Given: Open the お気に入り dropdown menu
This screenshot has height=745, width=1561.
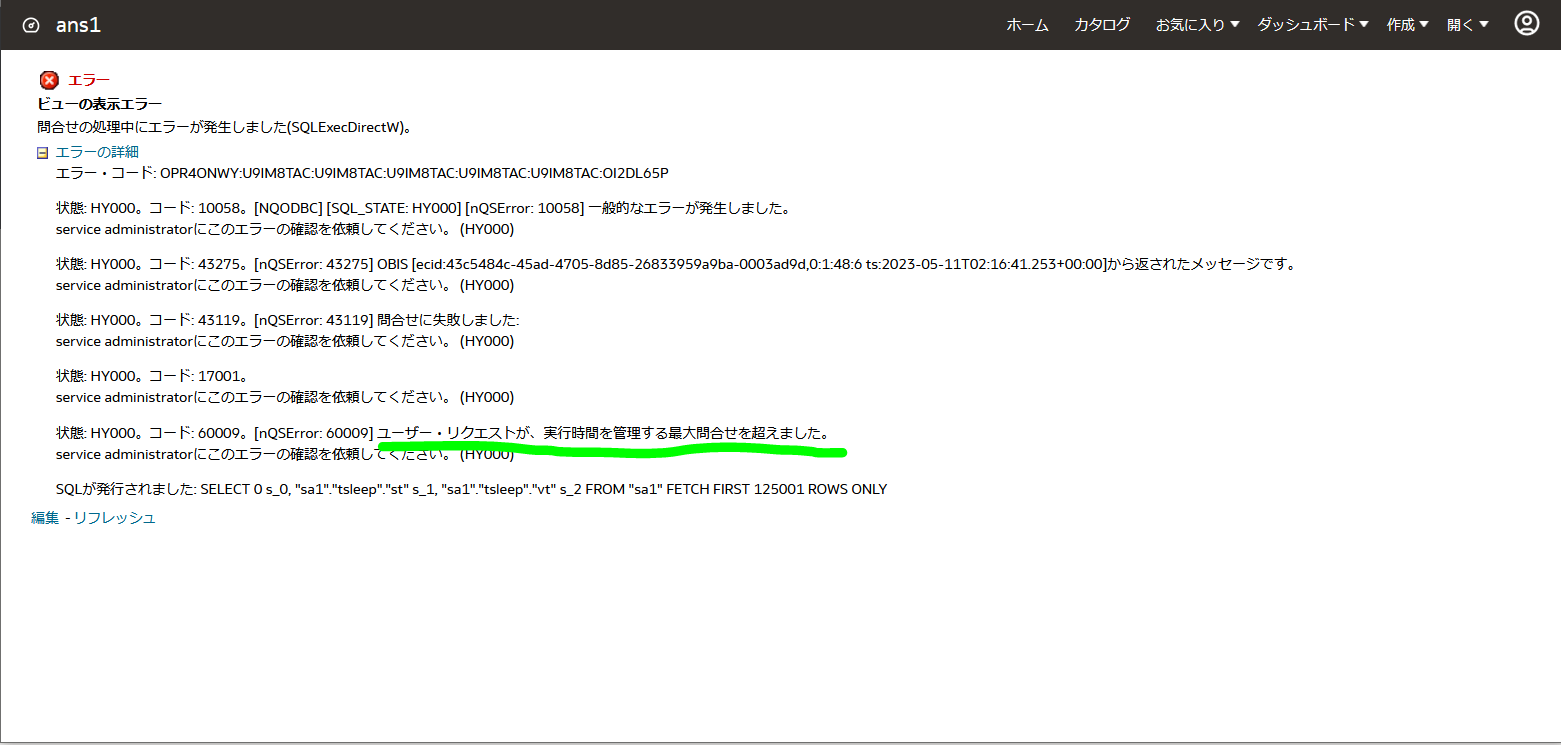Looking at the screenshot, I should point(1197,25).
